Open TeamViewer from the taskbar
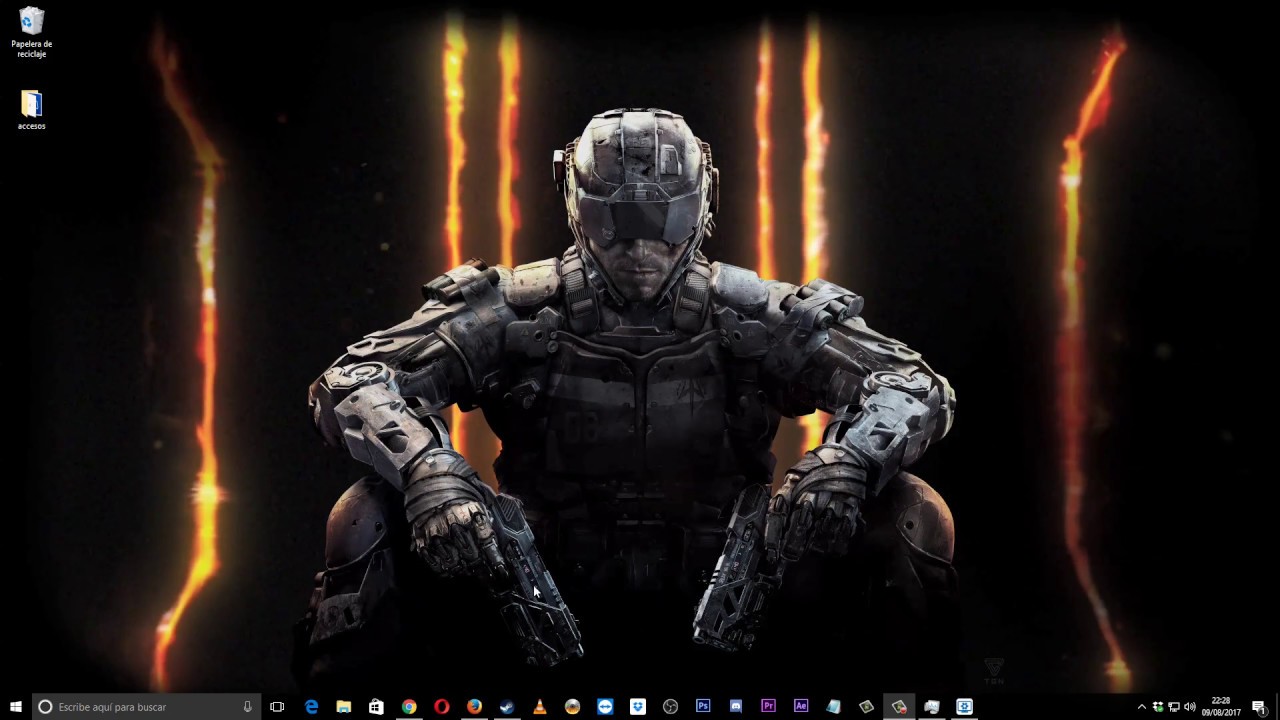This screenshot has width=1280, height=720. 605,707
